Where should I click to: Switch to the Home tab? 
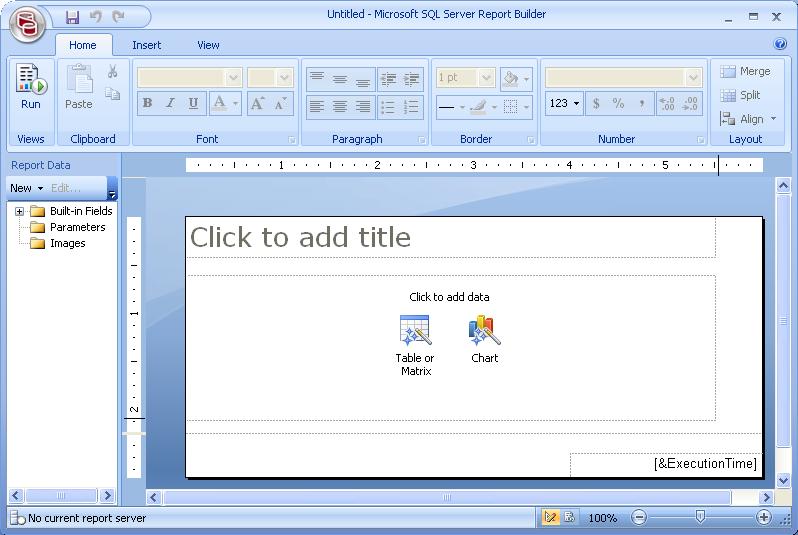(x=83, y=45)
